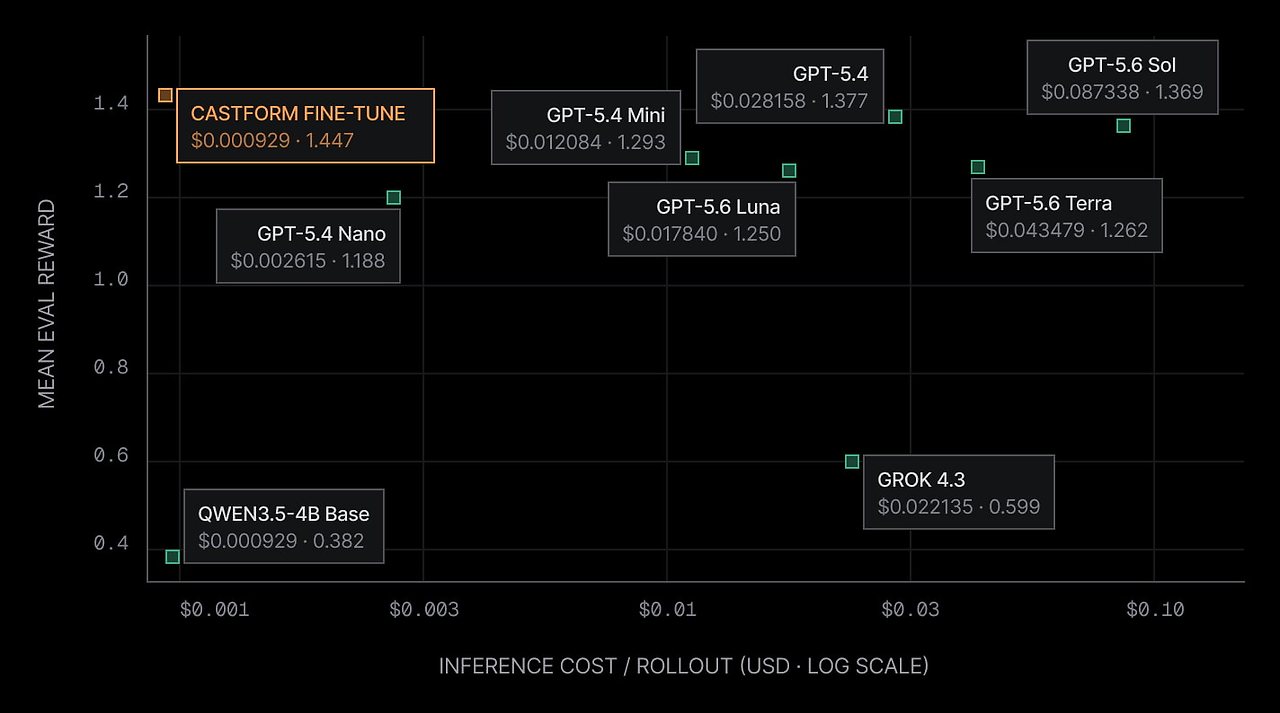This screenshot has width=1280, height=713.
Task: Click the orange Castform Fine-Tune data point
Action: tap(166, 95)
